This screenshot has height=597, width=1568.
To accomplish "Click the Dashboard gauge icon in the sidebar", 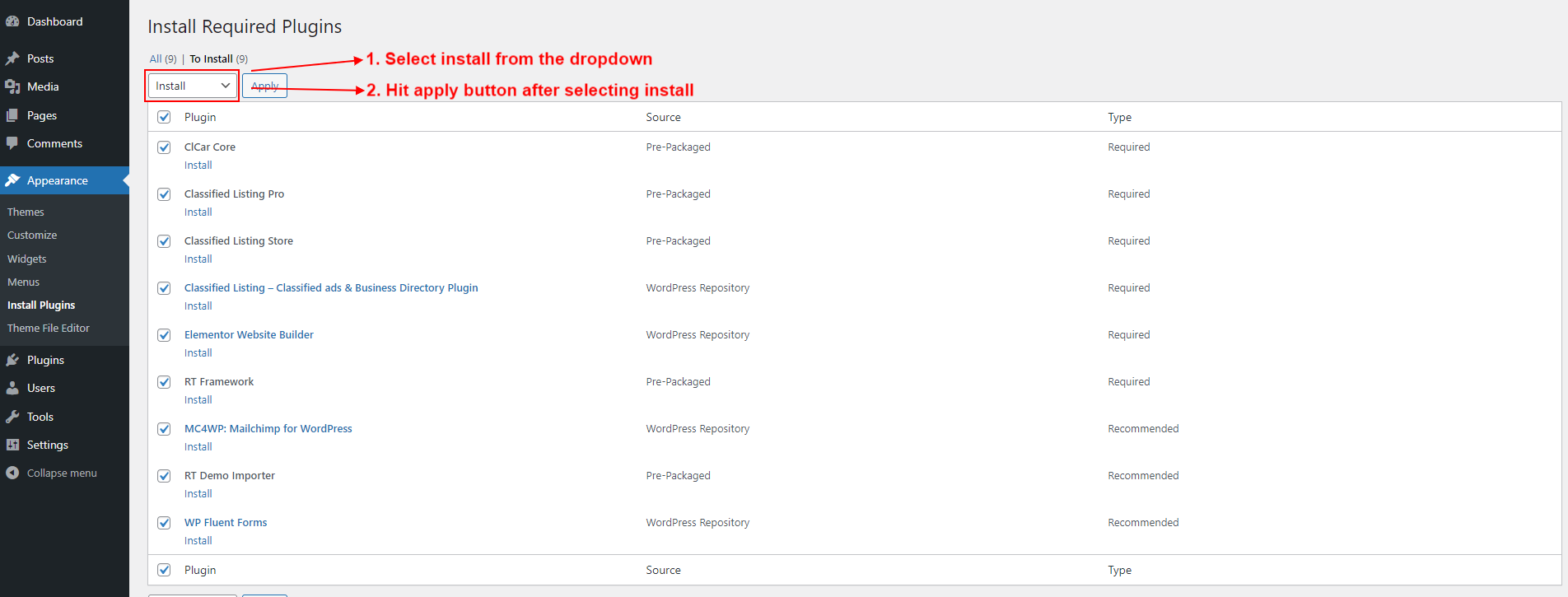I will (x=12, y=21).
